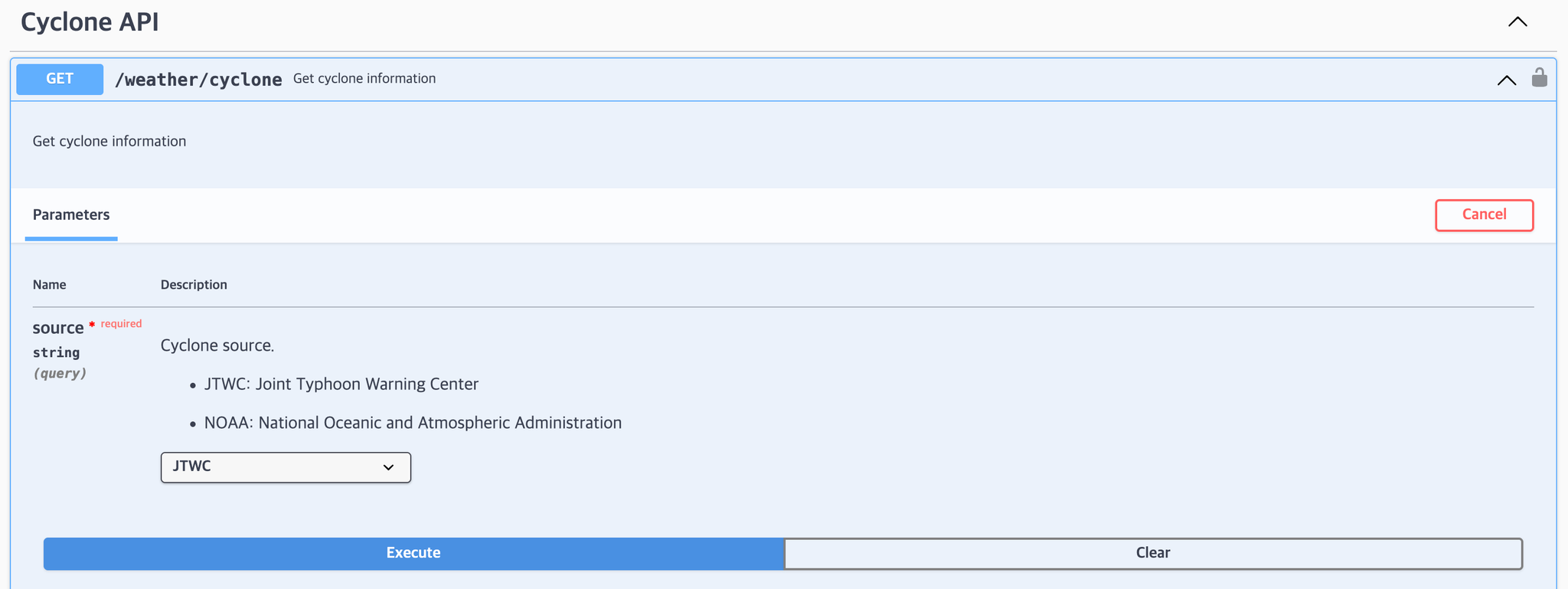Click the Name column header
Image resolution: width=1568 pixels, height=589 pixels.
(49, 284)
